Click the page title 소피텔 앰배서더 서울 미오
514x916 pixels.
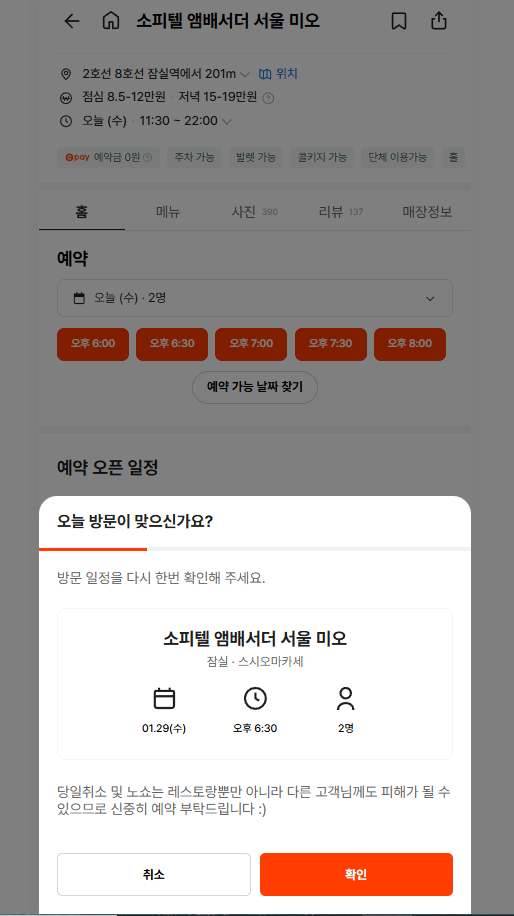tap(228, 21)
